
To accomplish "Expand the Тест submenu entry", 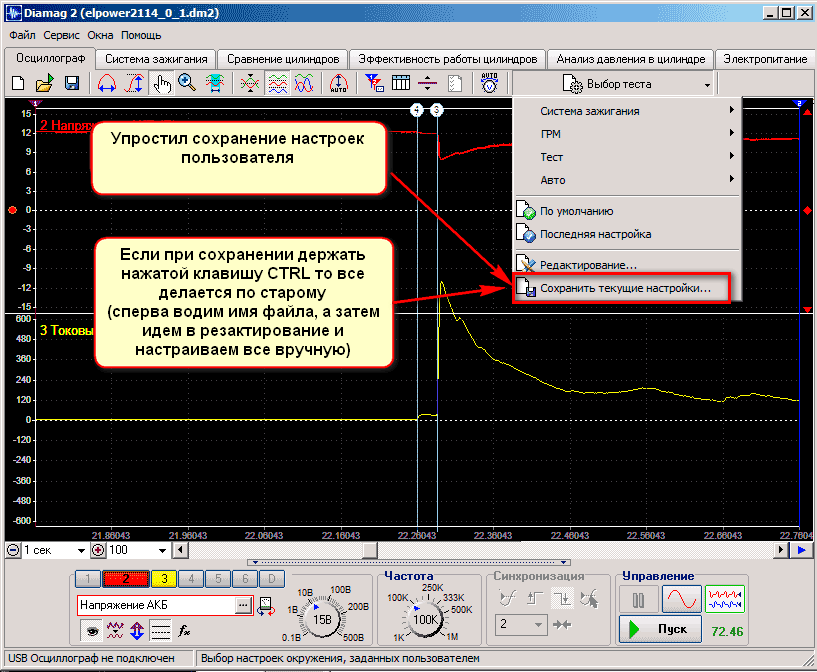I will click(x=627, y=157).
